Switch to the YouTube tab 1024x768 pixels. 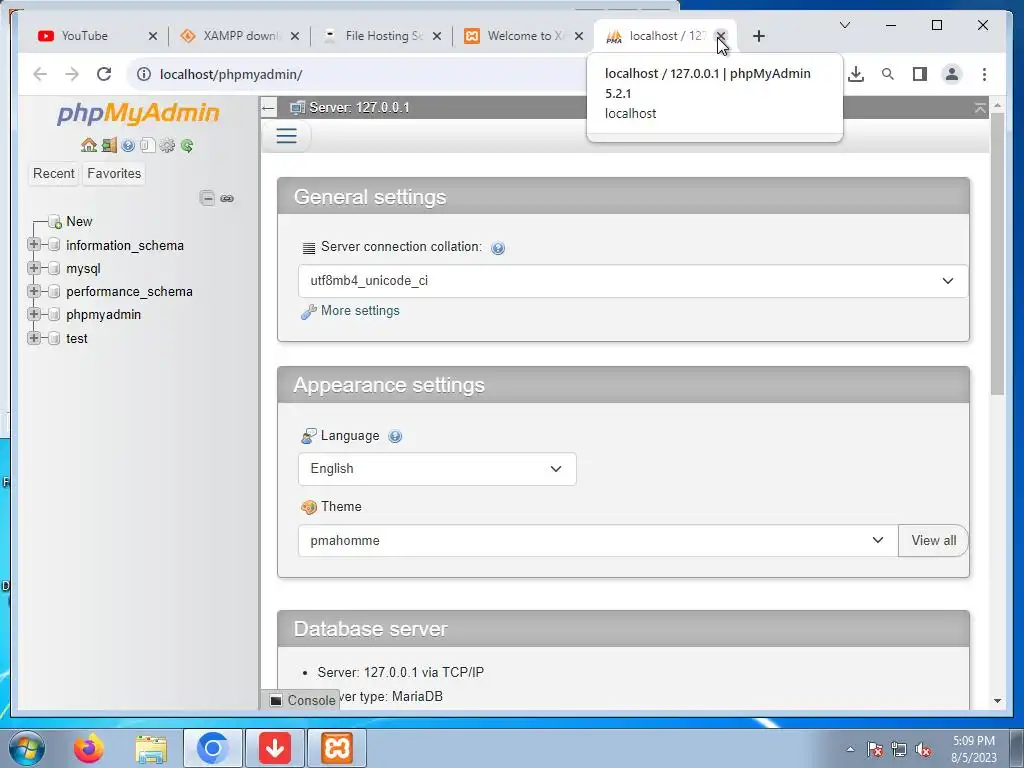[x=84, y=36]
